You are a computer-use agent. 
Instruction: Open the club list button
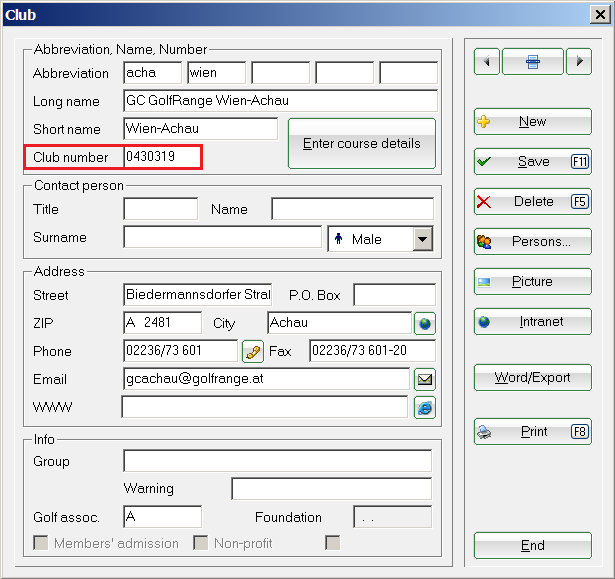tap(533, 62)
